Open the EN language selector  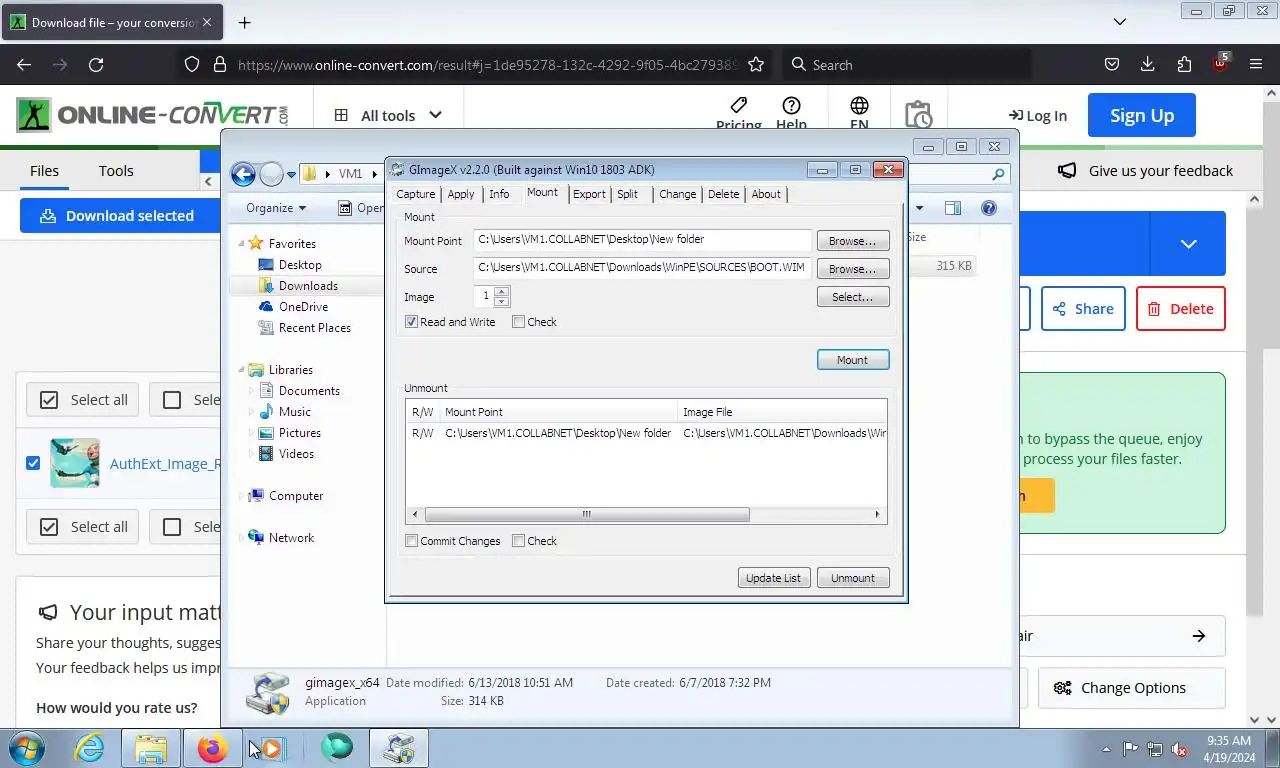[859, 114]
